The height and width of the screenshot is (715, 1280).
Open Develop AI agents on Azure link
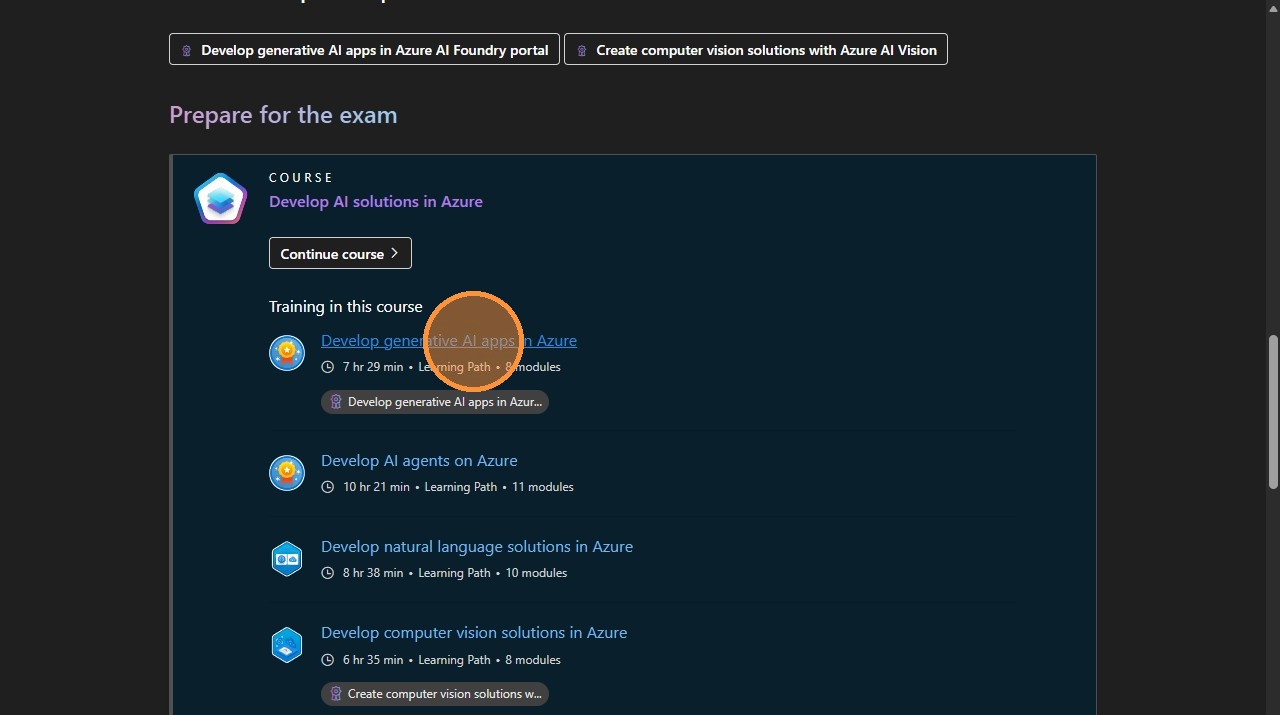(x=419, y=460)
